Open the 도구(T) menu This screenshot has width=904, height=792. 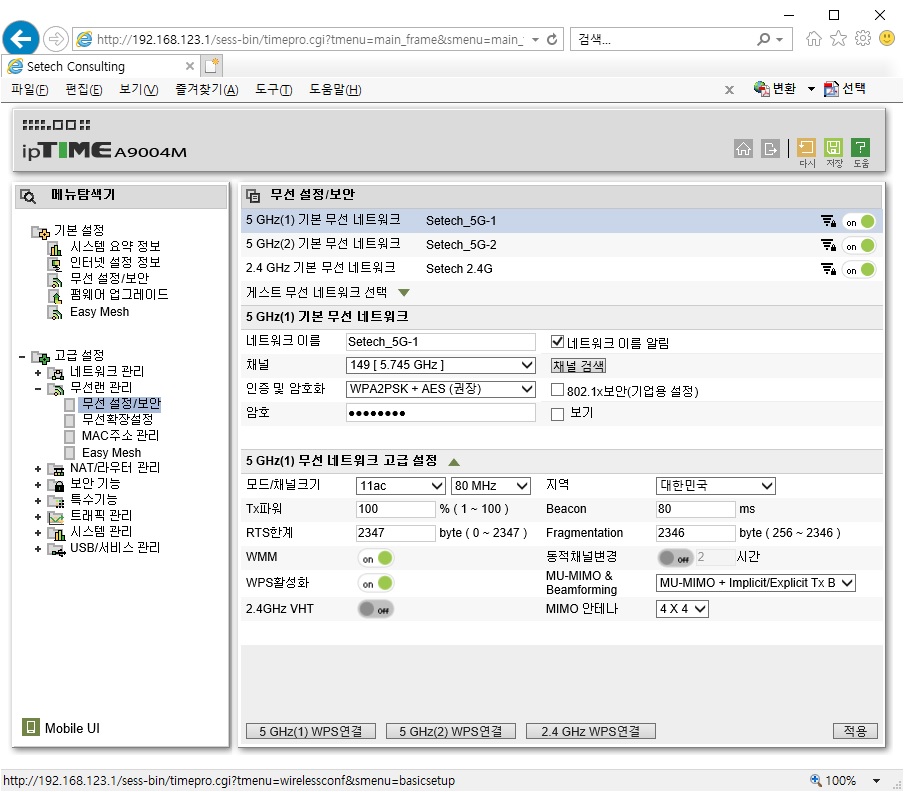[x=273, y=89]
